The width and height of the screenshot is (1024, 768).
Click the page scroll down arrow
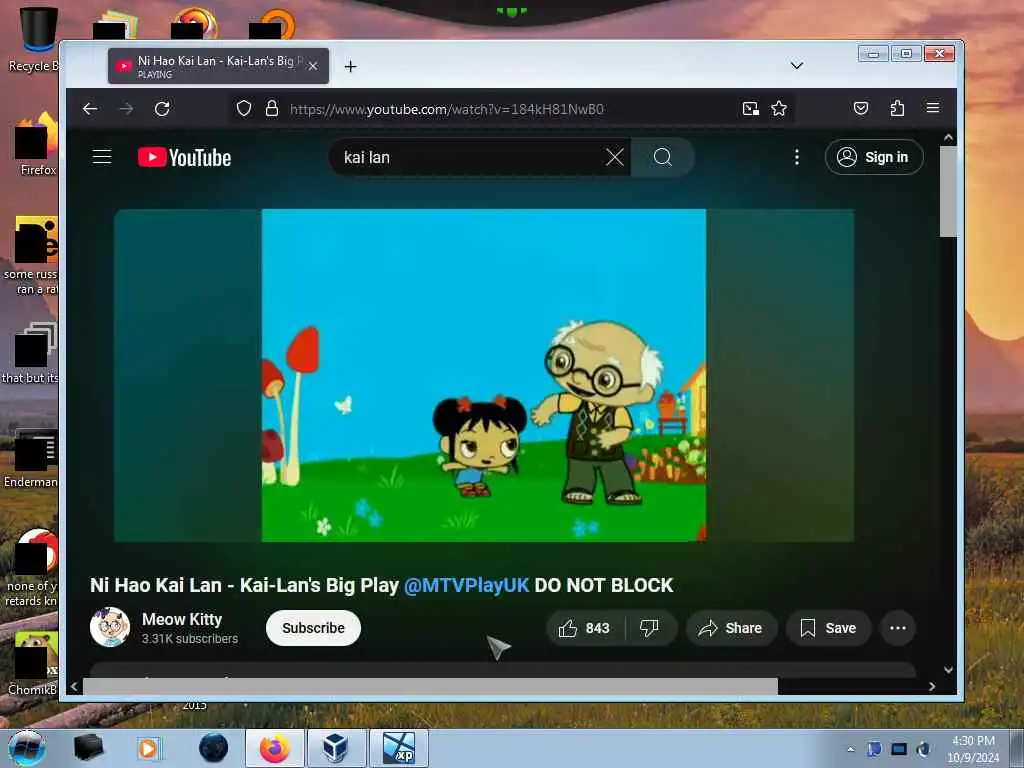click(948, 670)
